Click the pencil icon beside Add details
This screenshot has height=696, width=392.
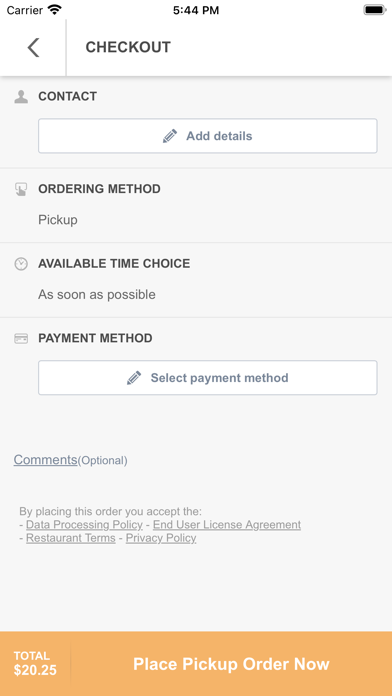pos(170,136)
